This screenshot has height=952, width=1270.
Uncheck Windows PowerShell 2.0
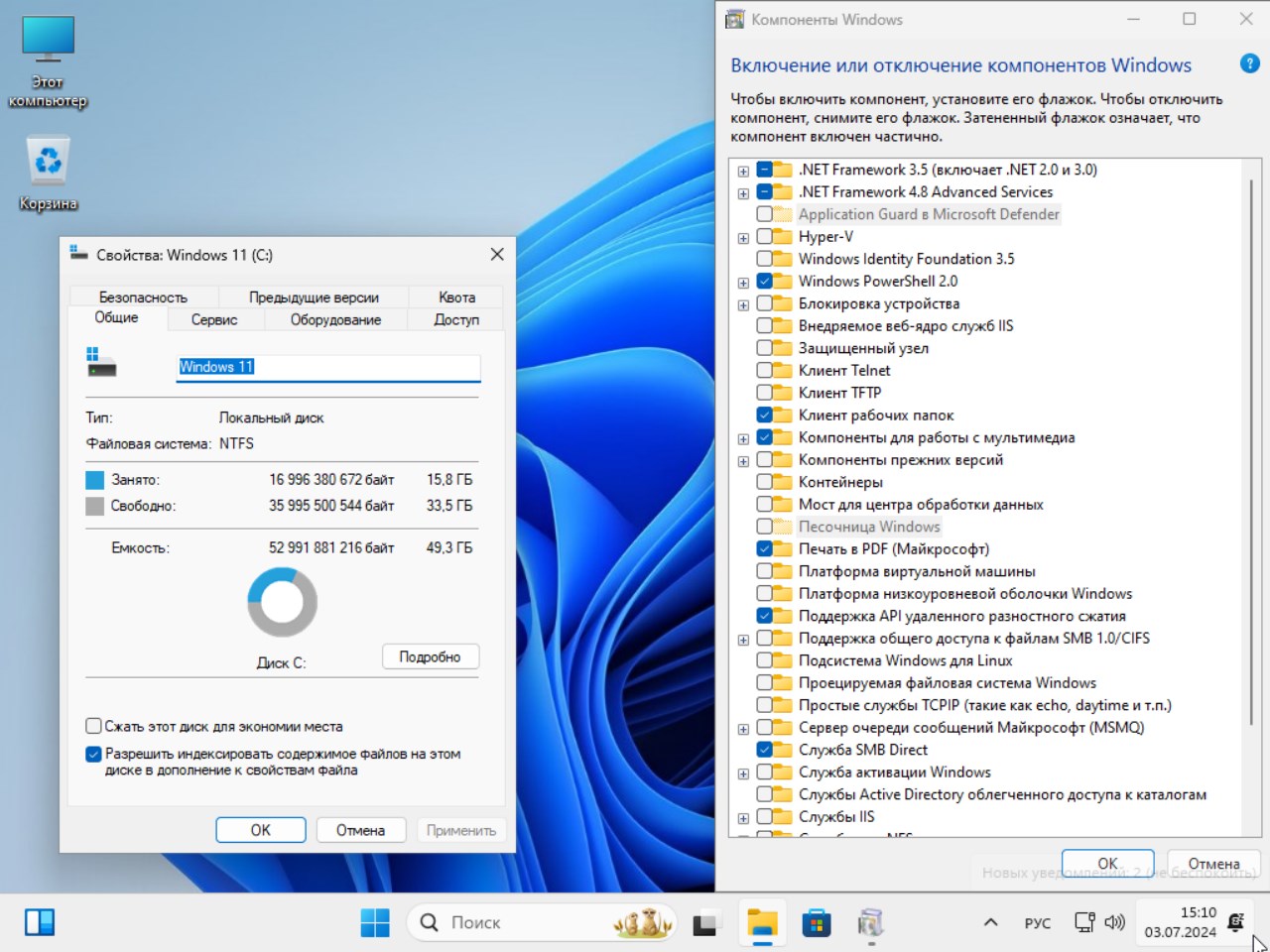pyautogui.click(x=764, y=282)
